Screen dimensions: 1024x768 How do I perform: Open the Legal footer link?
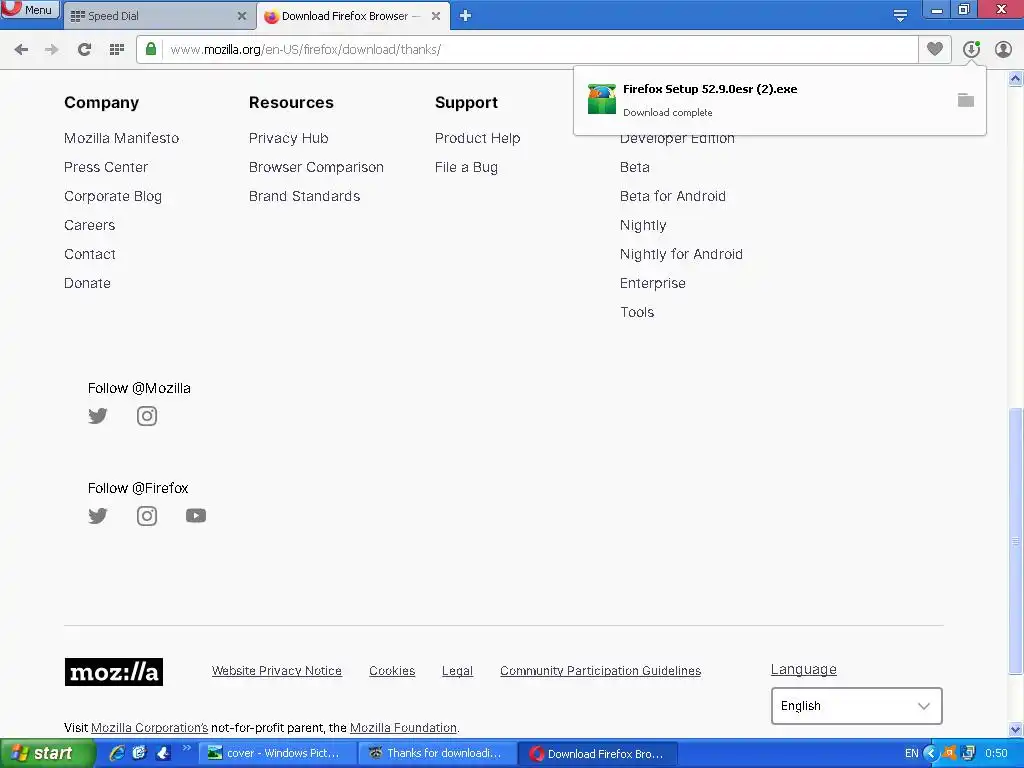[x=457, y=671]
